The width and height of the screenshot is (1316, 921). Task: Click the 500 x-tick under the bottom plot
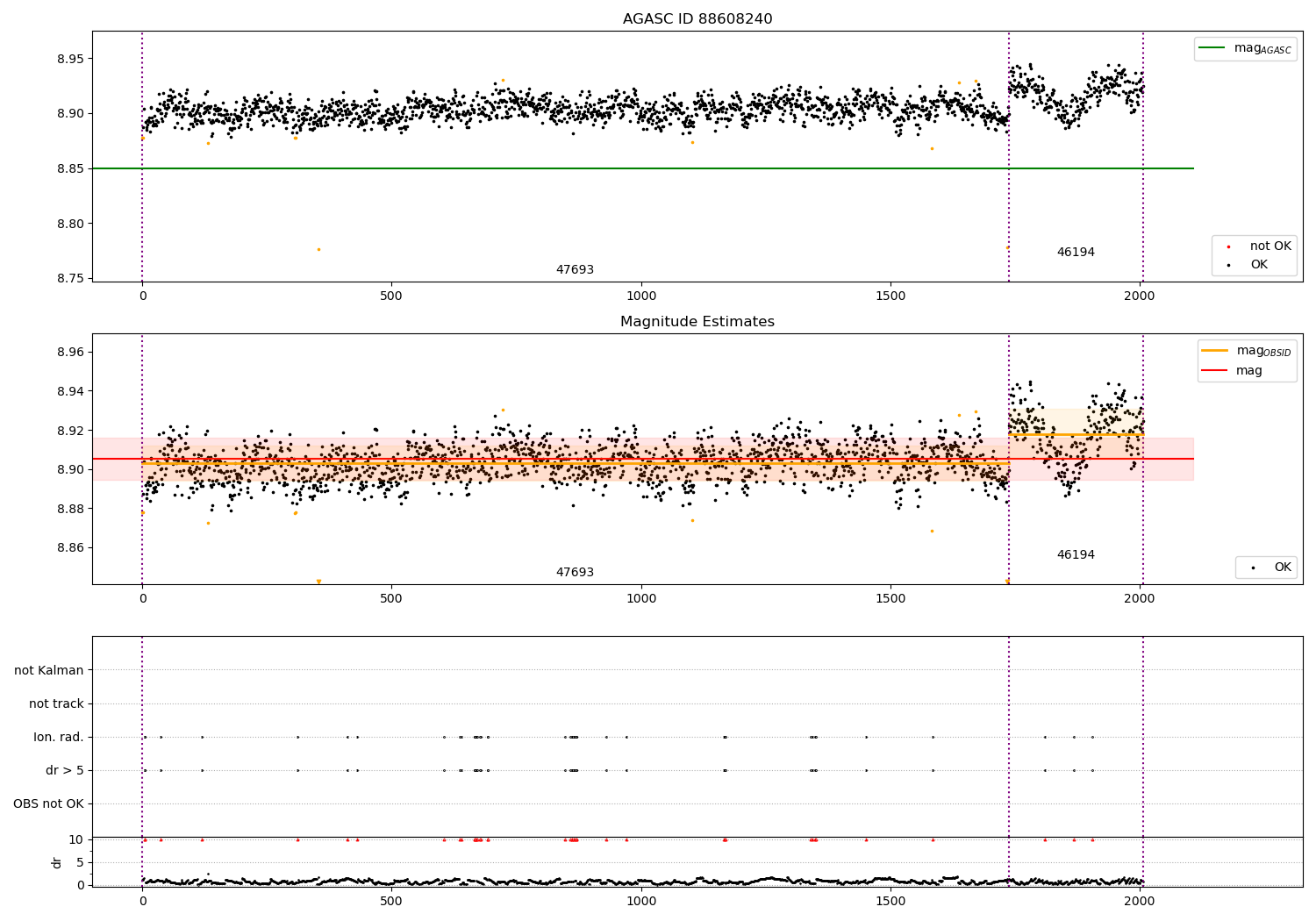click(x=391, y=902)
